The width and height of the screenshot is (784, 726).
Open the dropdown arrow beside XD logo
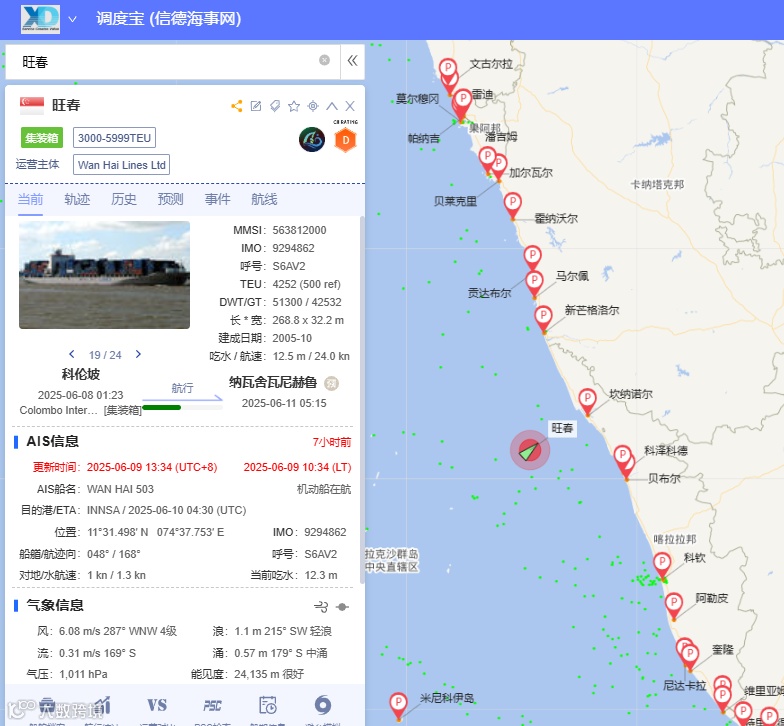[x=72, y=20]
